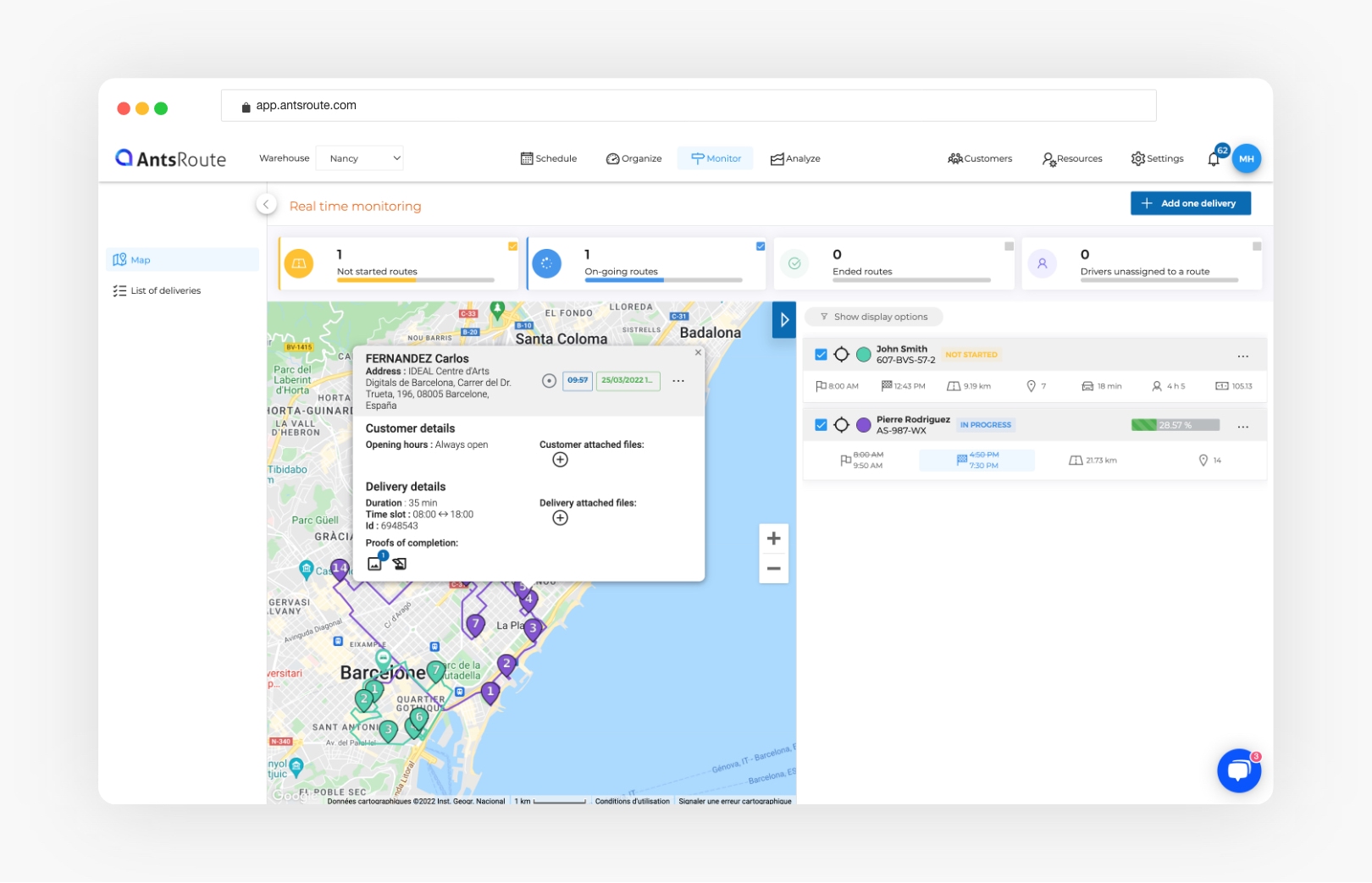Uncheck Pierre Rodriguez route checkbox
Image resolution: width=1372 pixels, height=883 pixels.
[821, 425]
